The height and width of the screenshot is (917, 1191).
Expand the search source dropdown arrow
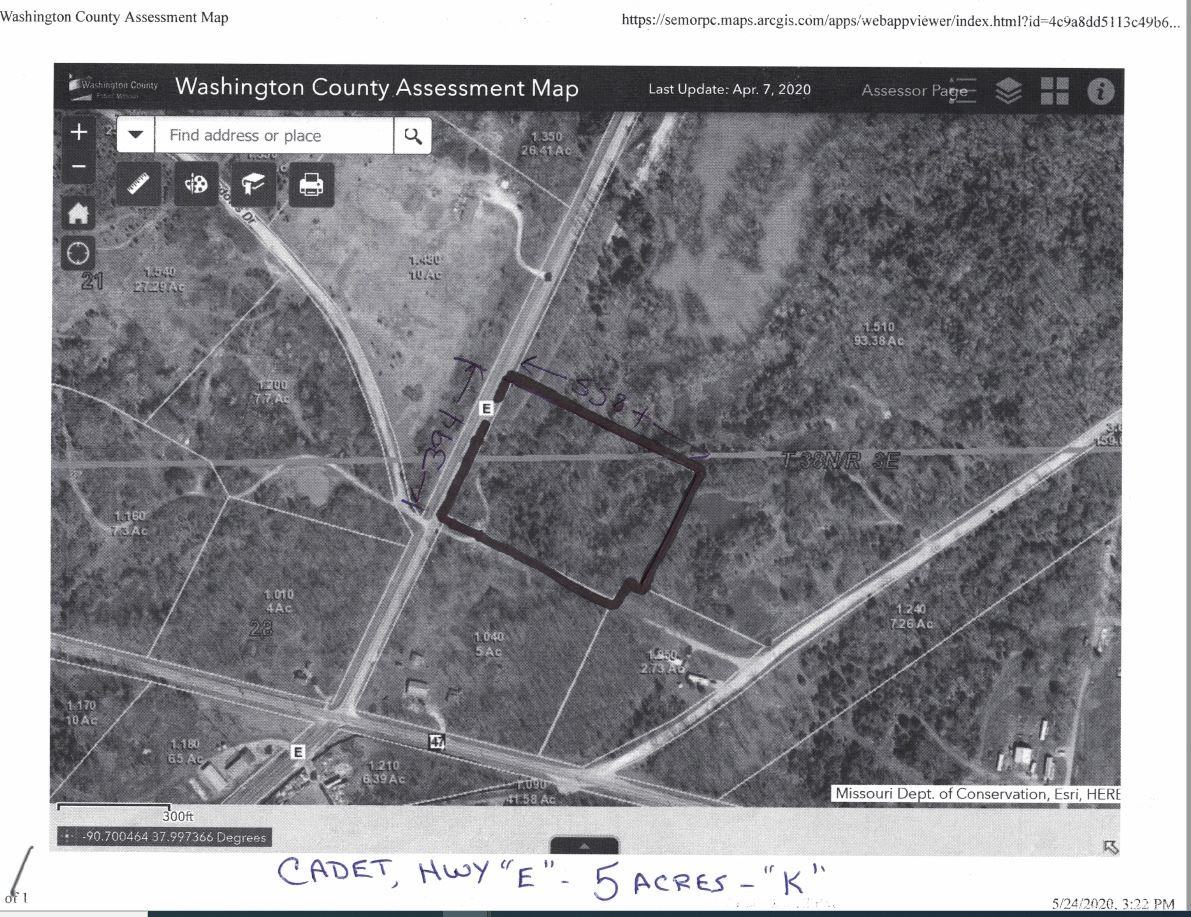pyautogui.click(x=137, y=135)
